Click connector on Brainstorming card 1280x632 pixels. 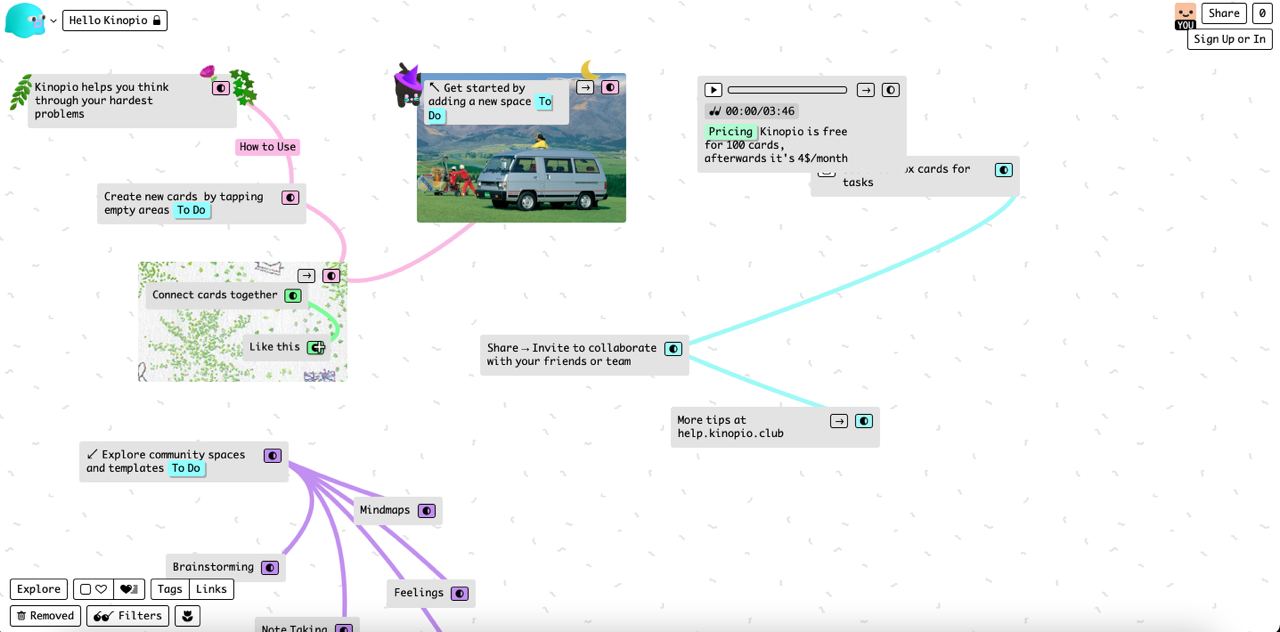(x=270, y=568)
